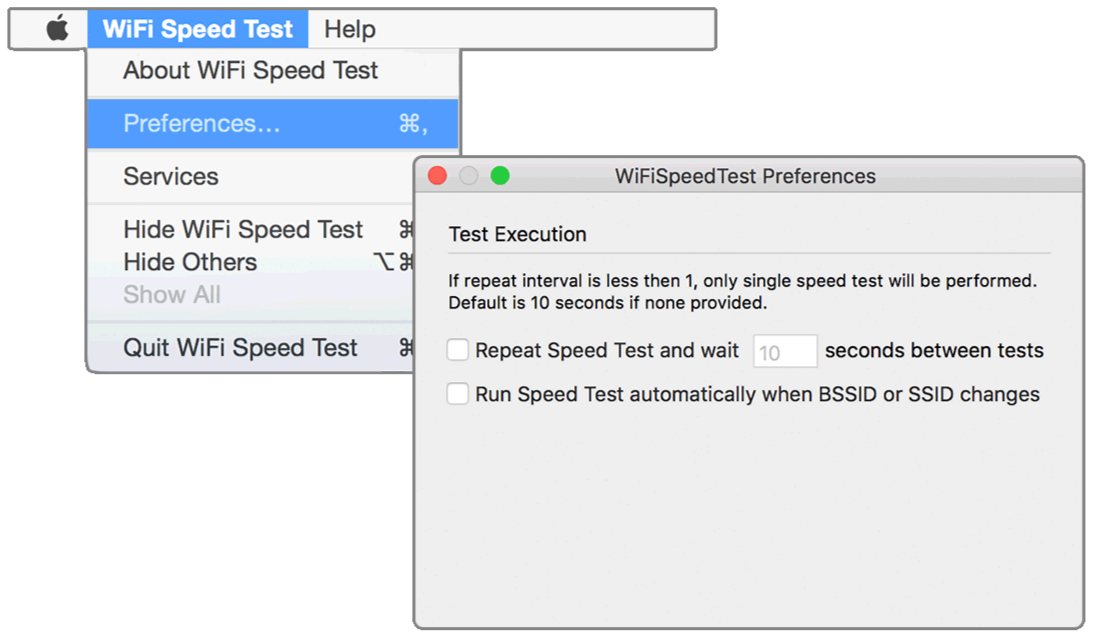Click the WiFi Speed Test menu bar item
The width and height of the screenshot is (1093, 637).
coord(198,29)
